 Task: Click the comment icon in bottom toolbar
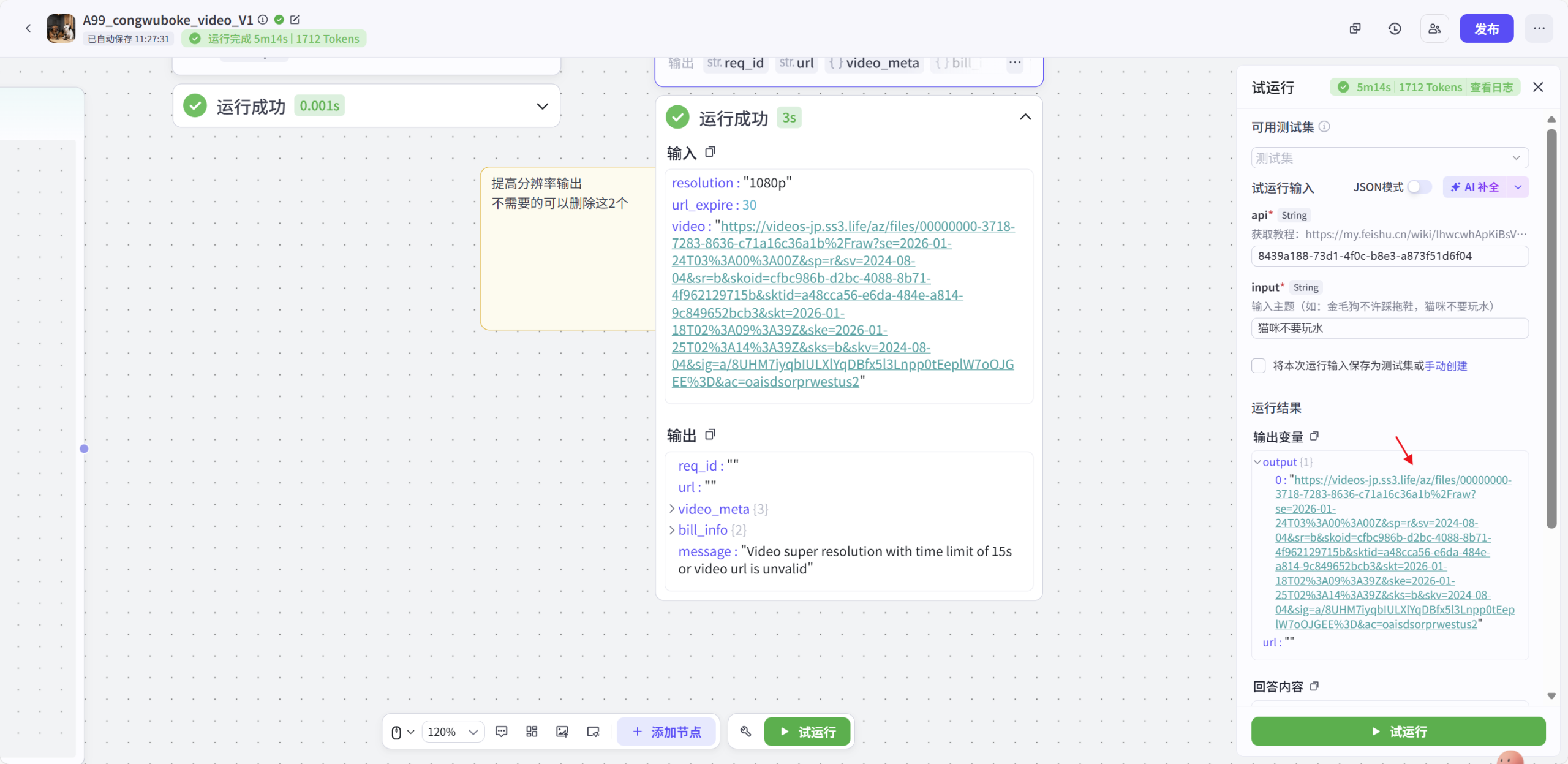point(502,732)
